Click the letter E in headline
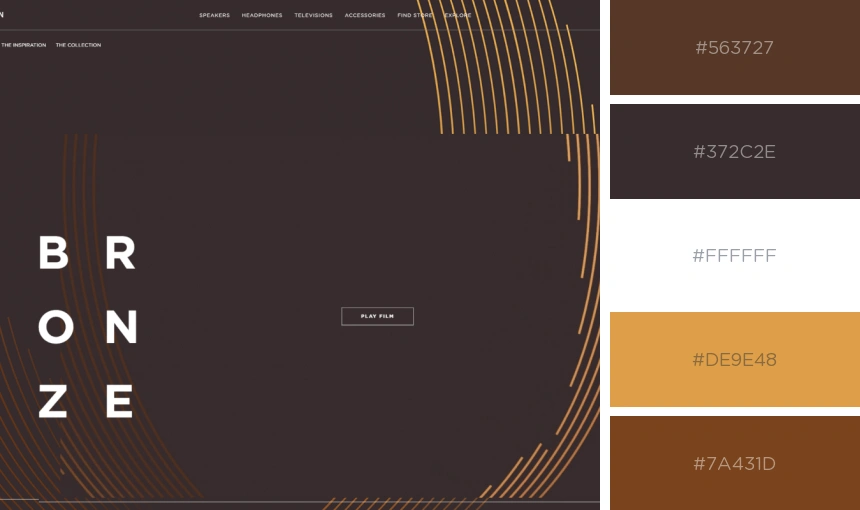This screenshot has height=510, width=860. [x=119, y=401]
